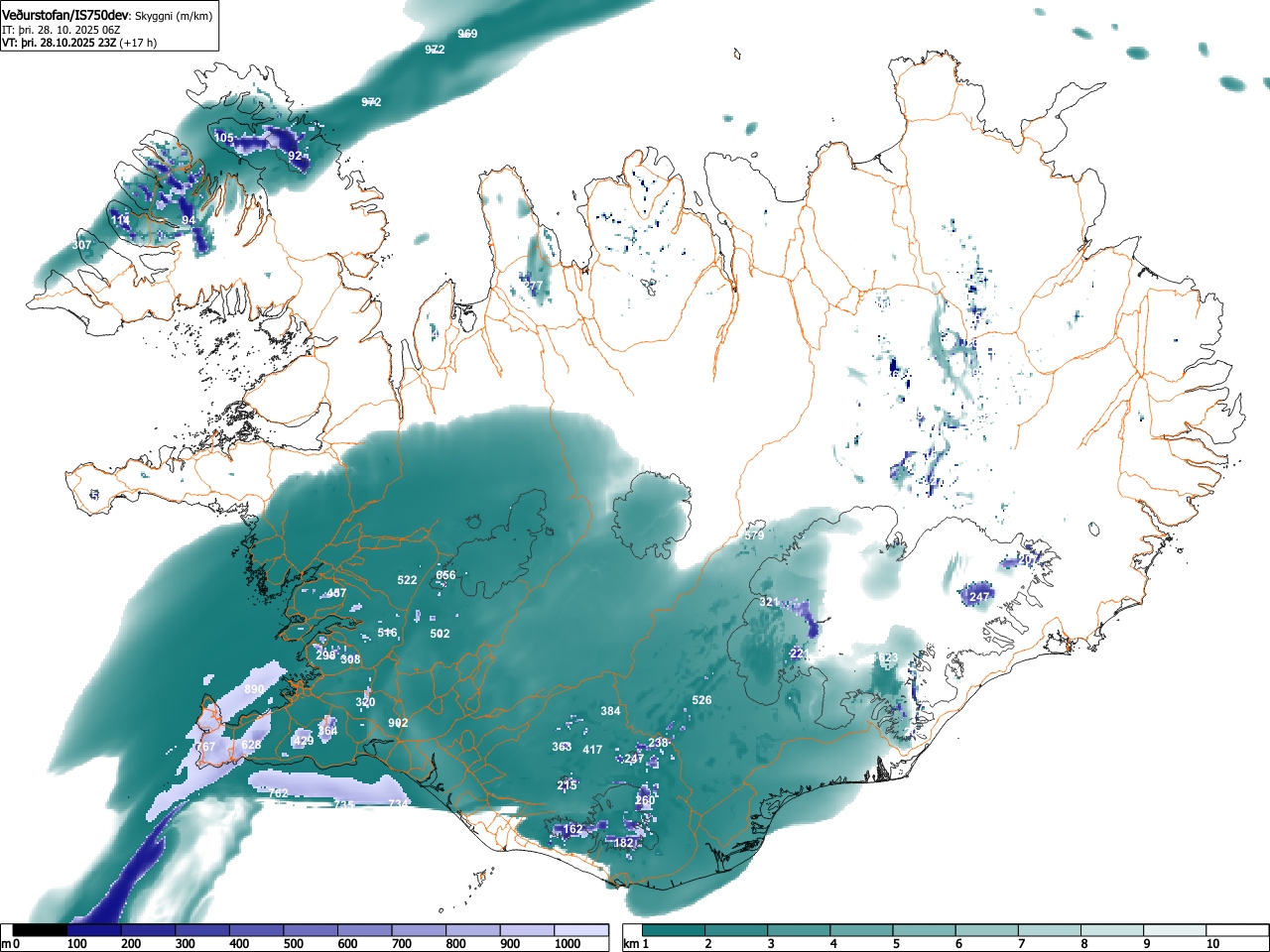Screen dimensions: 1270x952
Task: Click the map value 298
Action: pos(325,655)
